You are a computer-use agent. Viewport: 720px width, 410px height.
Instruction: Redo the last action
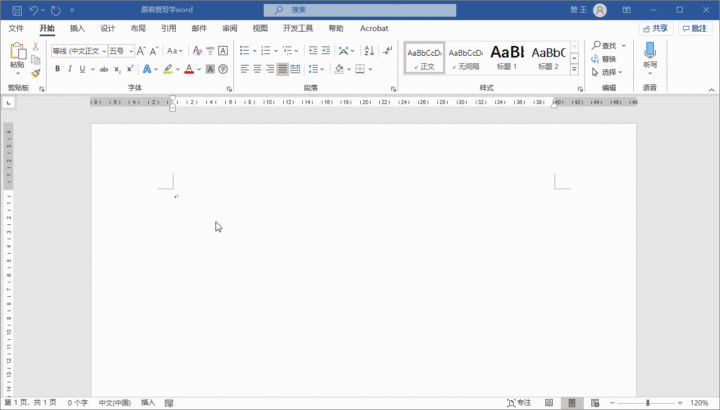point(56,10)
